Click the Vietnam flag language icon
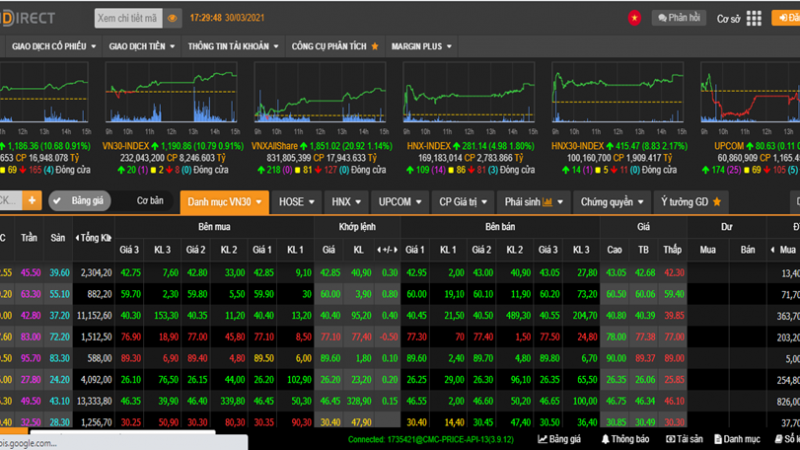Screen dimensions: 800x450 (634, 18)
